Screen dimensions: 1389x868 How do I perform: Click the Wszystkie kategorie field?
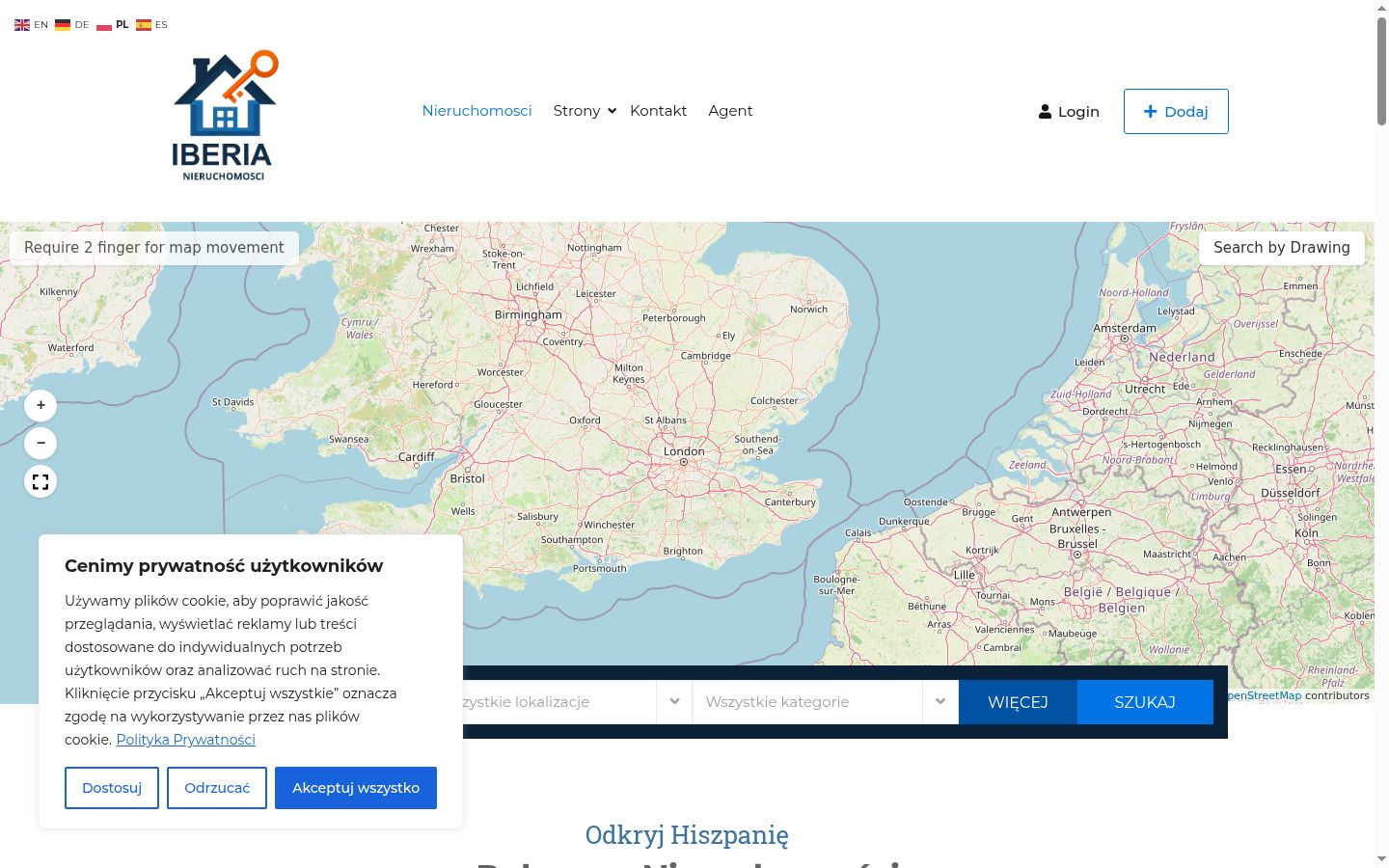826,701
